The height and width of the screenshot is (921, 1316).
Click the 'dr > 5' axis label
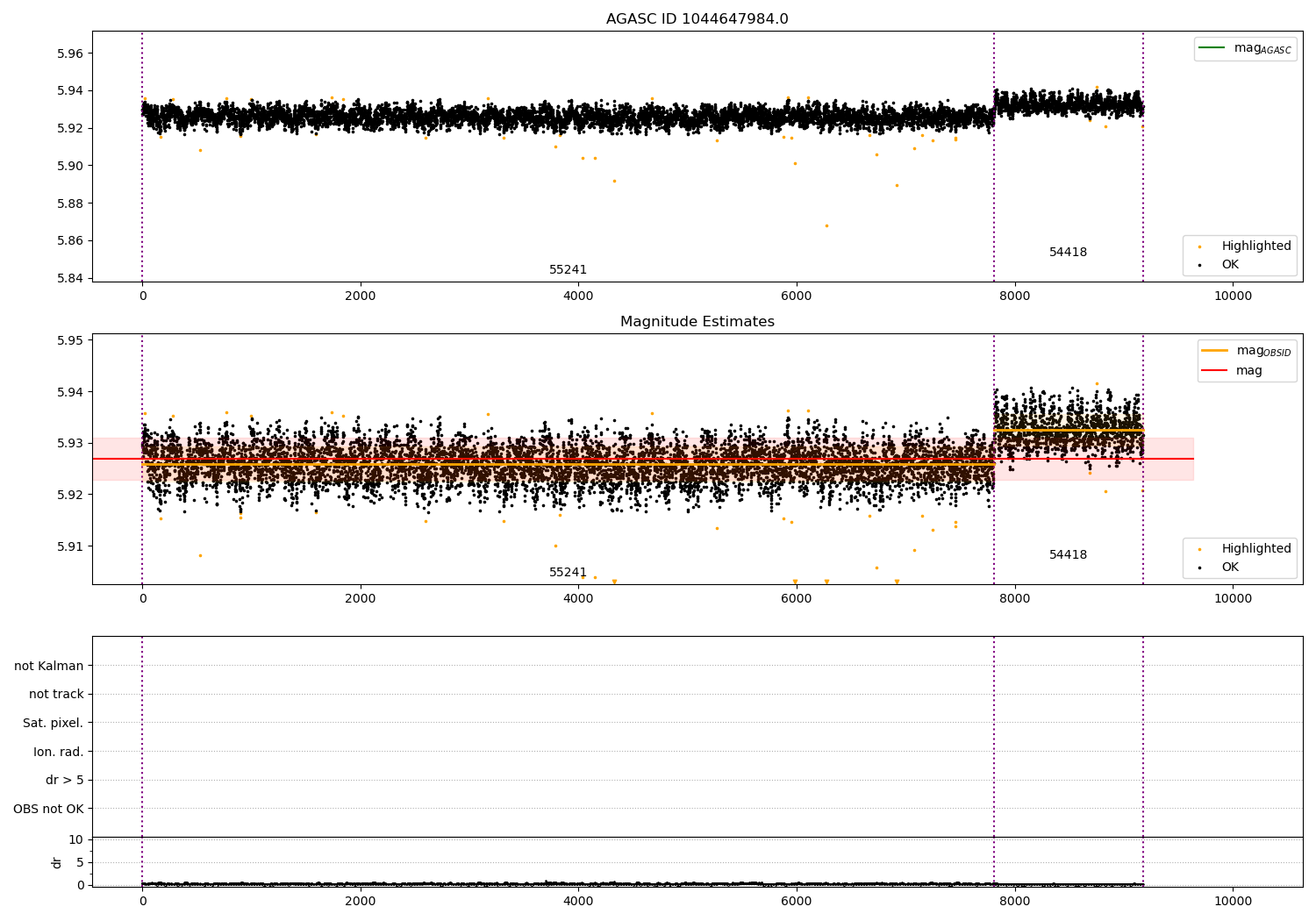click(64, 780)
